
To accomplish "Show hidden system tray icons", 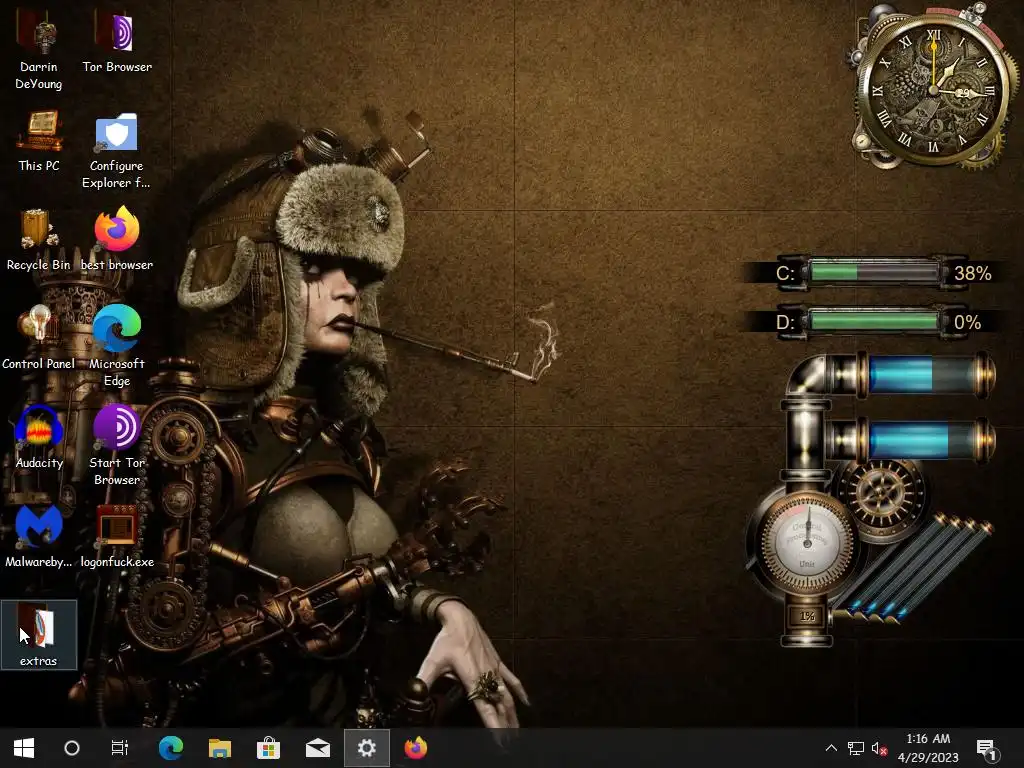I will coord(831,748).
